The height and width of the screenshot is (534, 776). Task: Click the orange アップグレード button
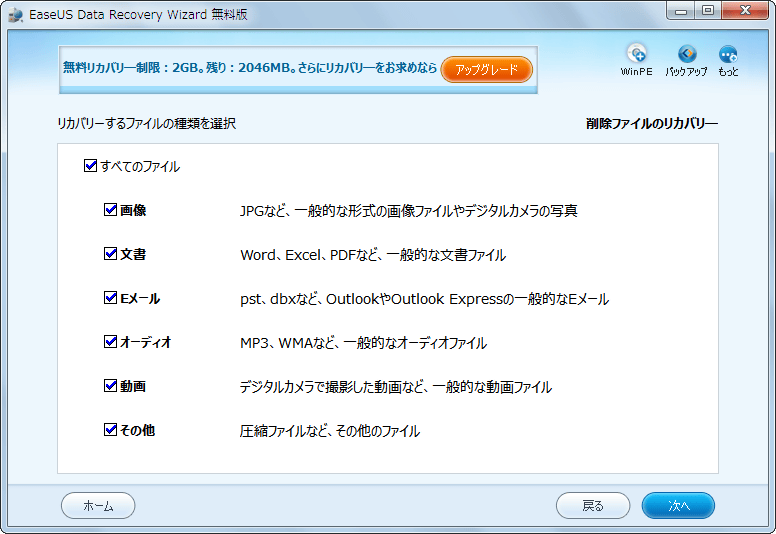[x=486, y=69]
